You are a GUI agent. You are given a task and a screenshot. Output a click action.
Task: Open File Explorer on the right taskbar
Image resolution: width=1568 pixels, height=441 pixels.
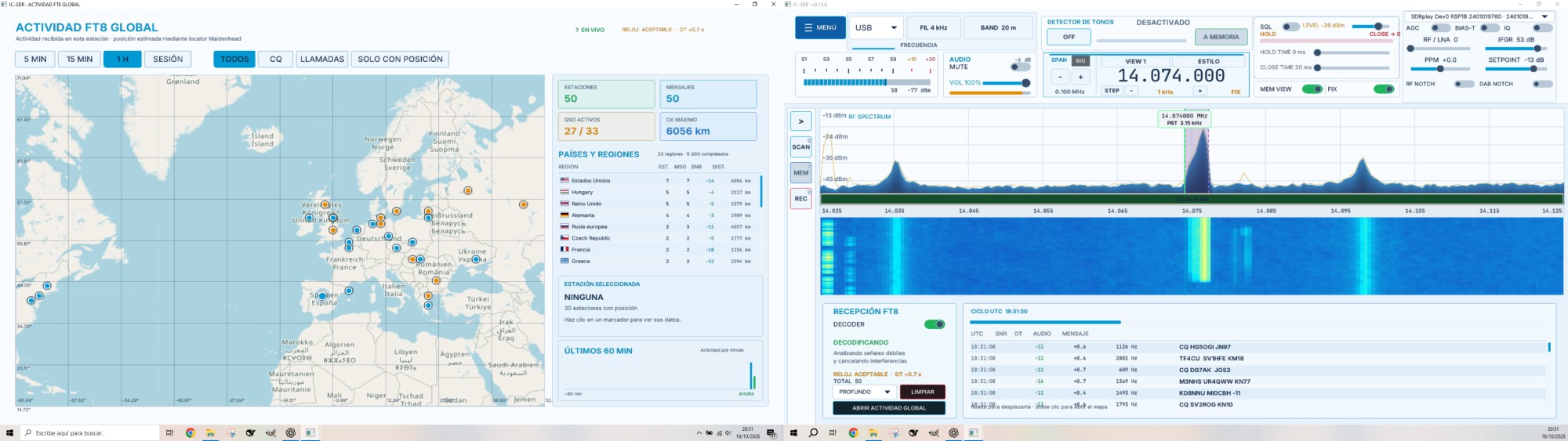pyautogui.click(x=873, y=432)
